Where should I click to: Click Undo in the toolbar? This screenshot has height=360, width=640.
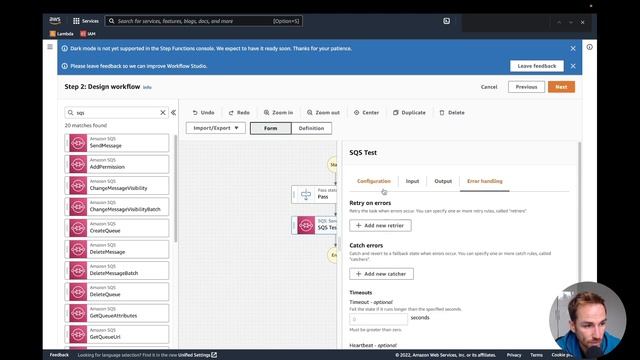click(x=203, y=113)
